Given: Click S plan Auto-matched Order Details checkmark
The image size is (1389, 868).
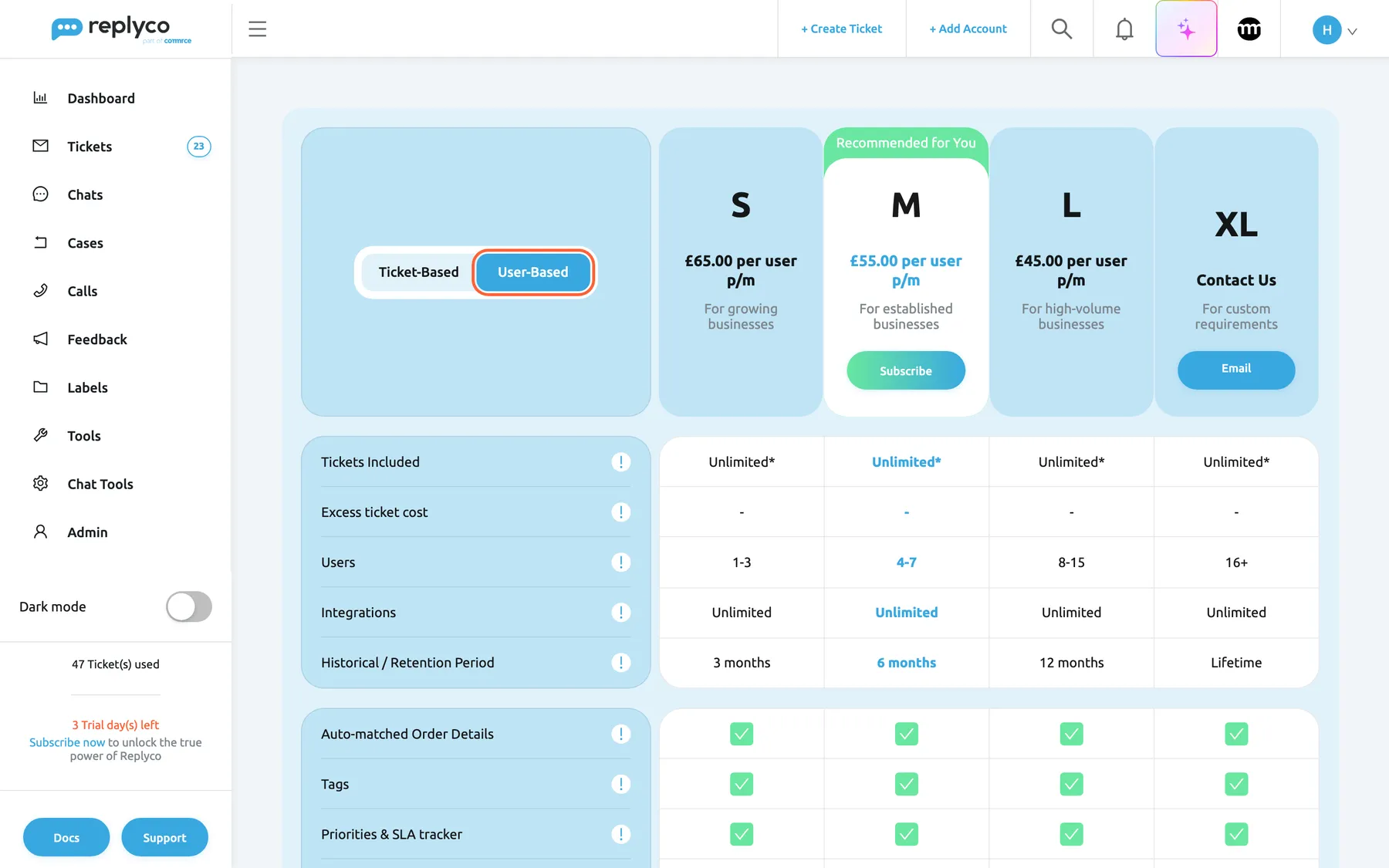Looking at the screenshot, I should pyautogui.click(x=742, y=734).
